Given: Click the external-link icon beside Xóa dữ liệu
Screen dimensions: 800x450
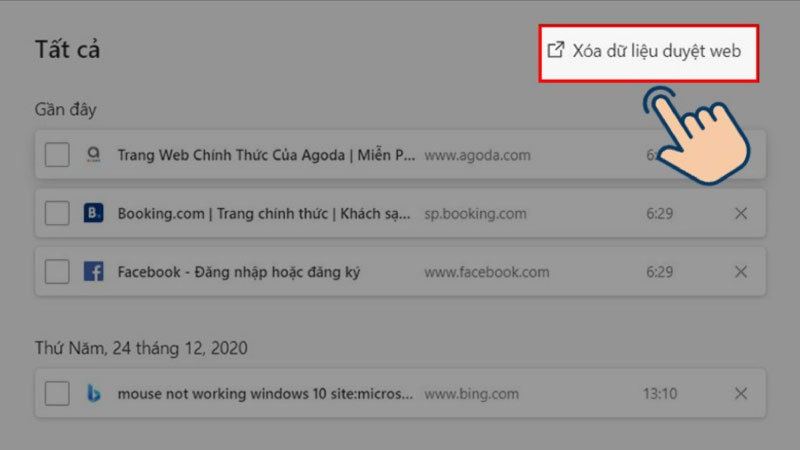Looking at the screenshot, I should [556, 50].
